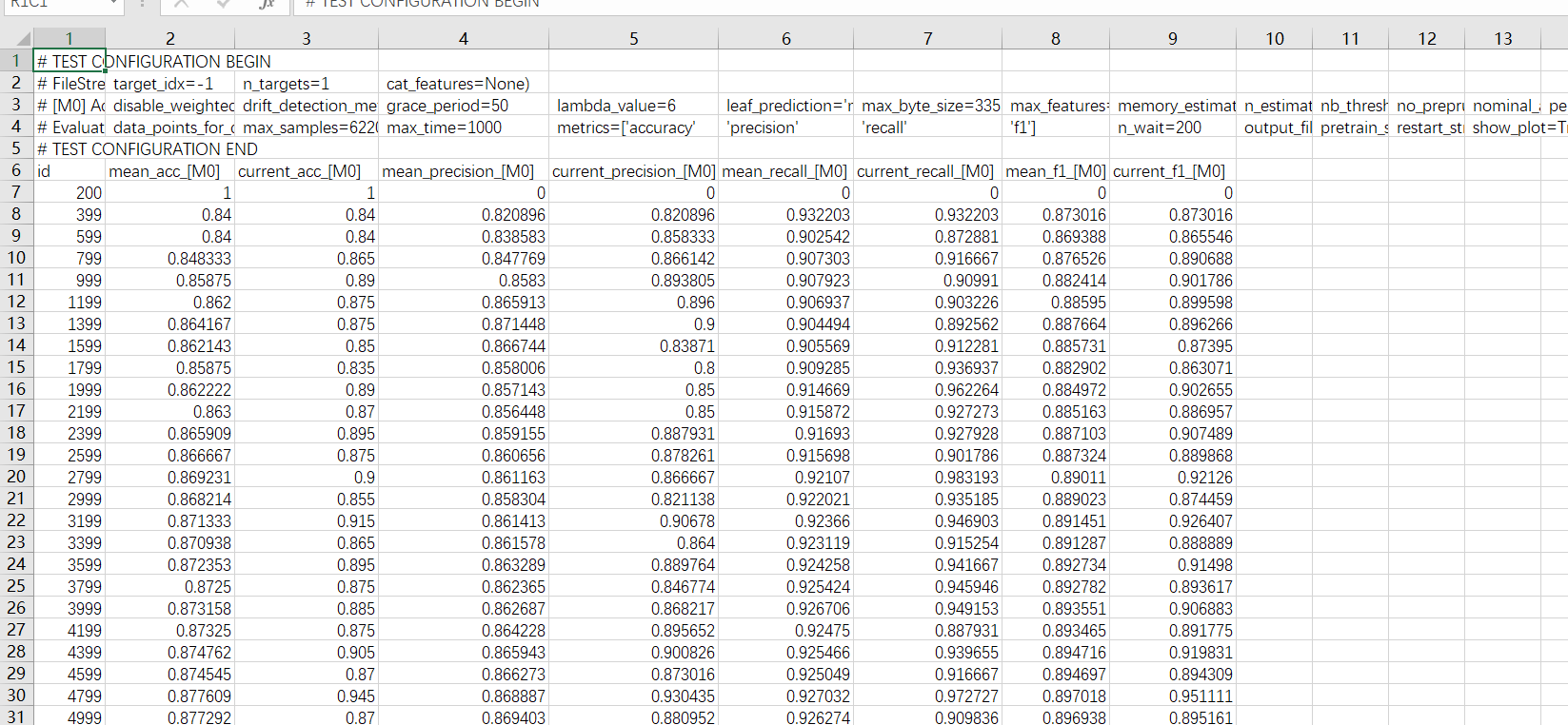Screen dimensions: 1568x725
Task: Click cell "'f1']" in row 4
Action: pyautogui.click(x=1055, y=127)
